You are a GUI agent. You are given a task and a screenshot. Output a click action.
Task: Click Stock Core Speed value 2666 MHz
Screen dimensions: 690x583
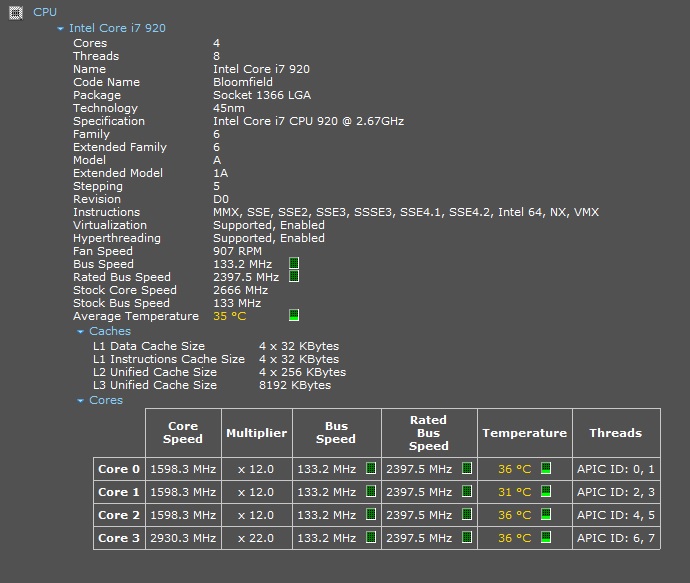coord(240,290)
